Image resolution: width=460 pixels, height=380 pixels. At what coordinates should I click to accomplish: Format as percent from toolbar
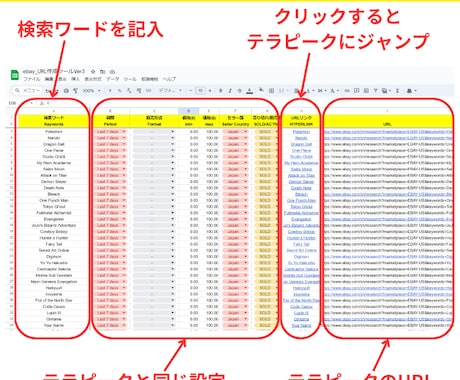coord(120,91)
